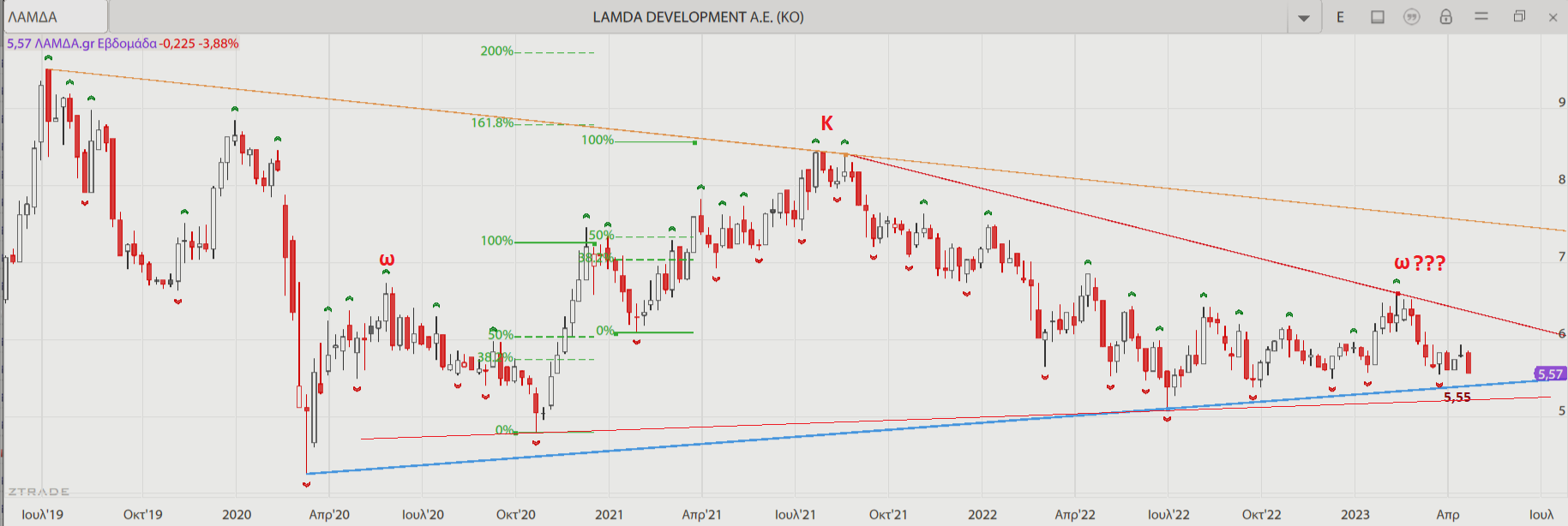The height and width of the screenshot is (526, 1568).
Task: Expand the symbol list dropdown arrow
Action: pos(1304,18)
